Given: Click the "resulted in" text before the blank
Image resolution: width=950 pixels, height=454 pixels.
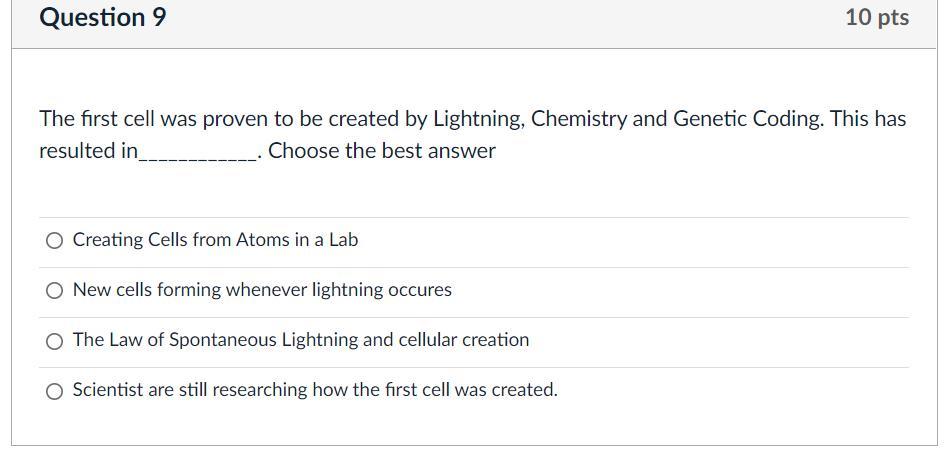Looking at the screenshot, I should coord(88,151).
